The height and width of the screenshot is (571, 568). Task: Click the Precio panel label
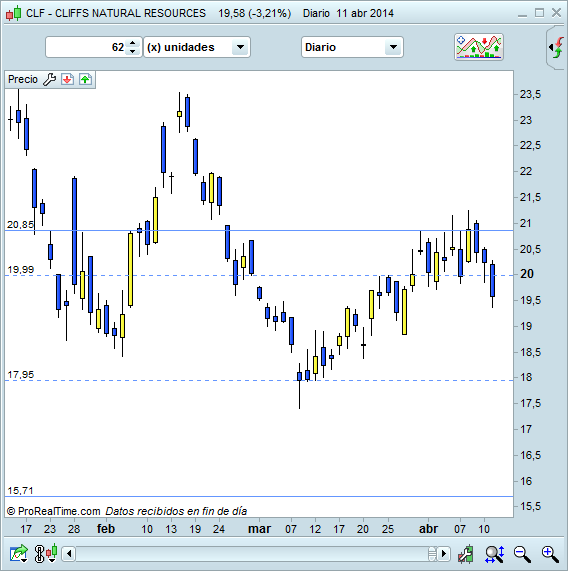(x=23, y=79)
